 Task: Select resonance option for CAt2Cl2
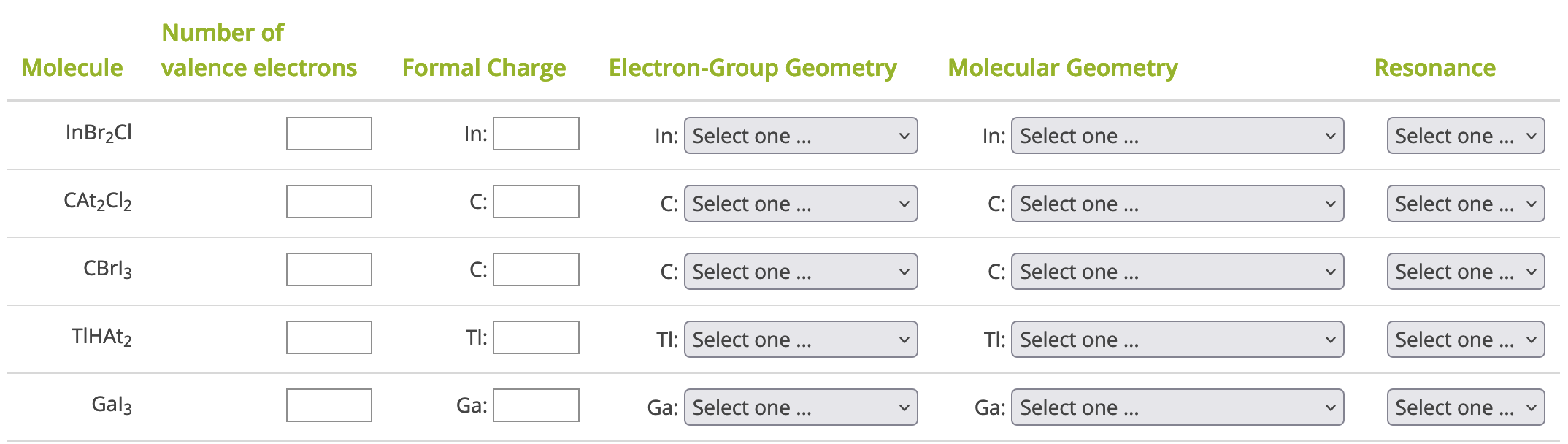[x=1465, y=204]
